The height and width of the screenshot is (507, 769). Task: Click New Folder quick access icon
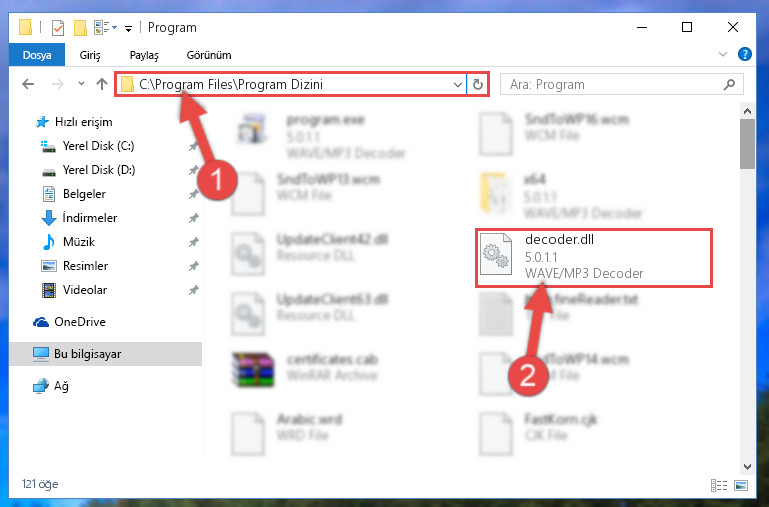tap(80, 27)
